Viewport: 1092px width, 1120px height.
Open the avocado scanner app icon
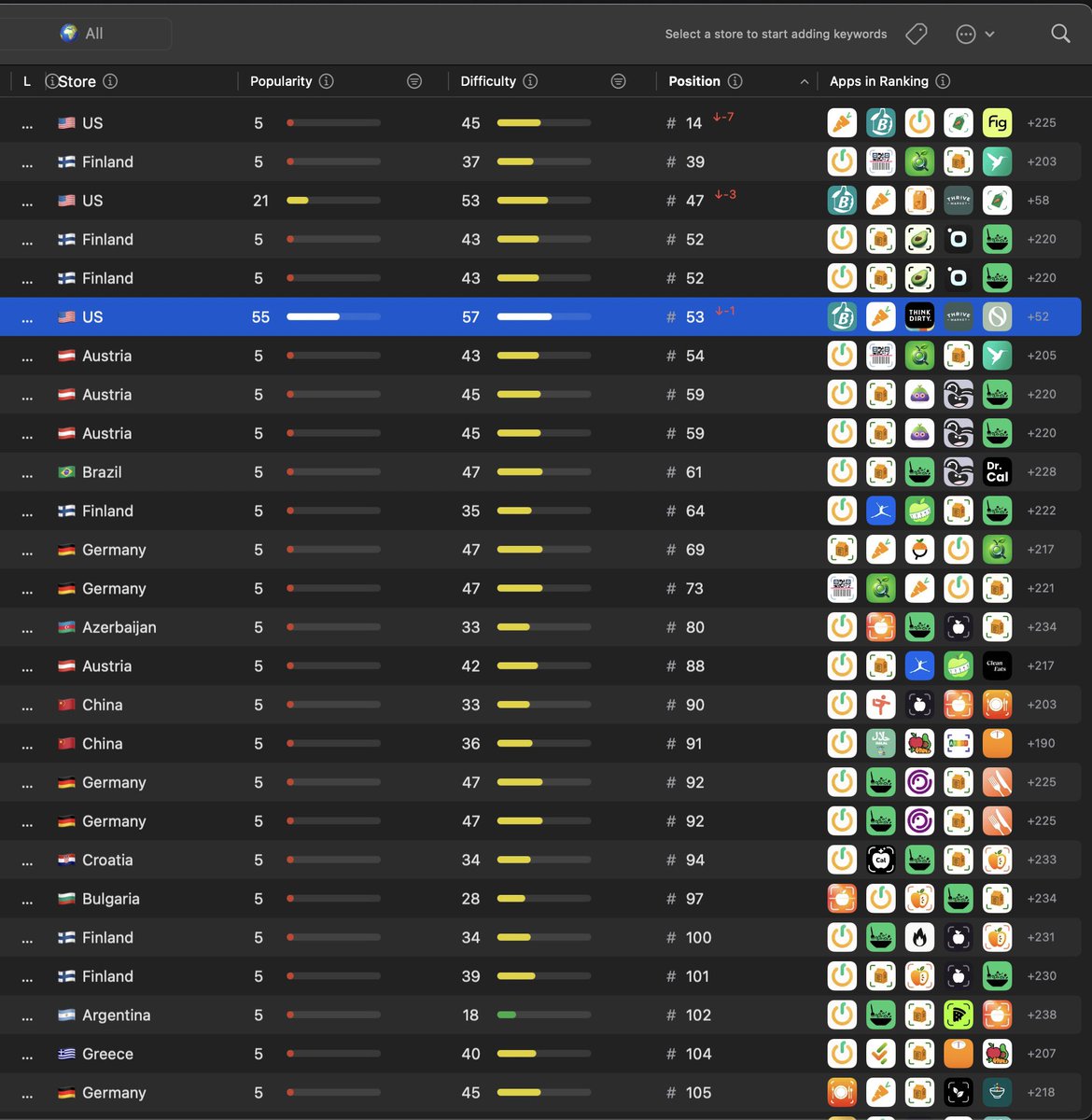tap(919, 239)
